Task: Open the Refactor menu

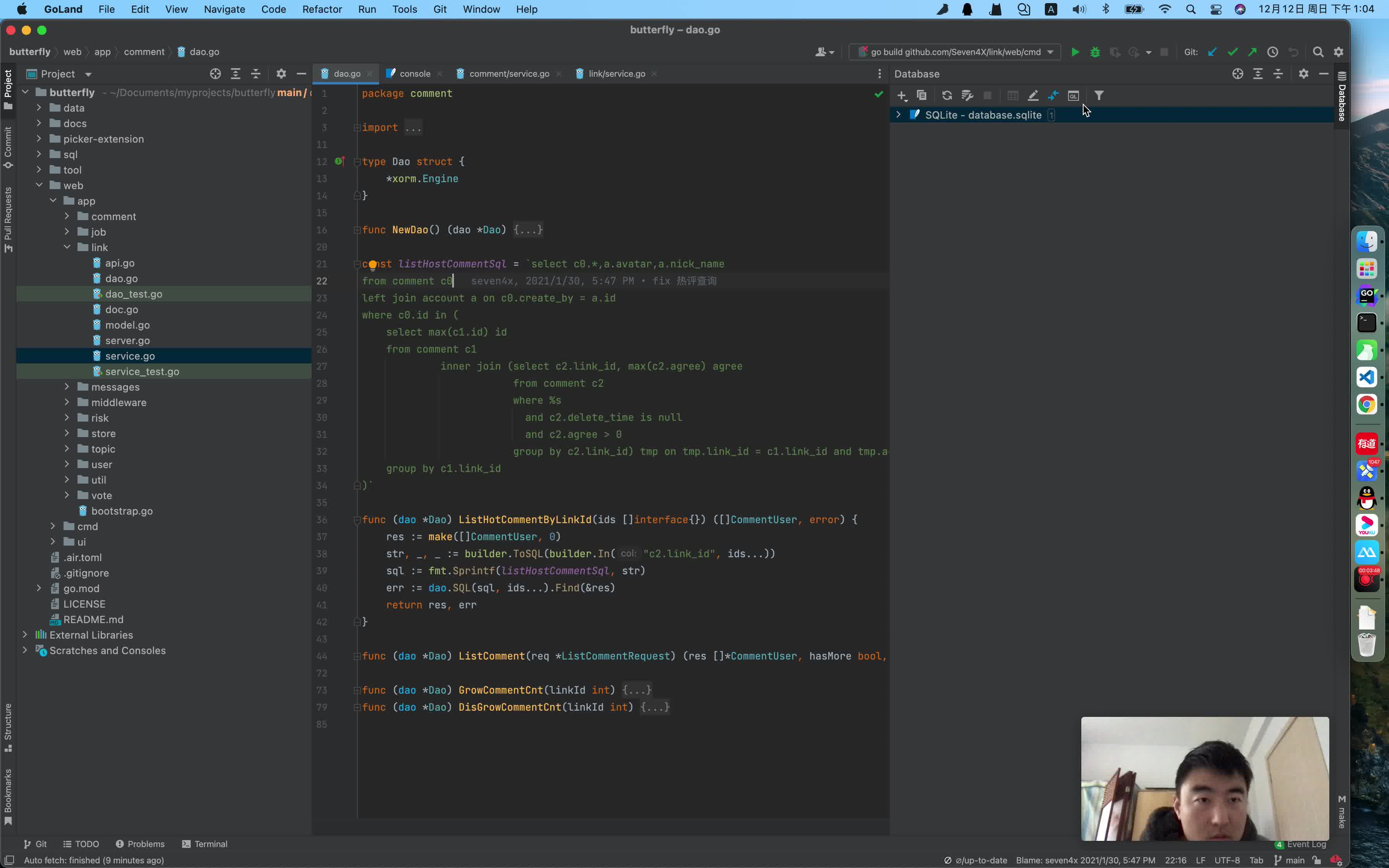Action: pos(321,9)
